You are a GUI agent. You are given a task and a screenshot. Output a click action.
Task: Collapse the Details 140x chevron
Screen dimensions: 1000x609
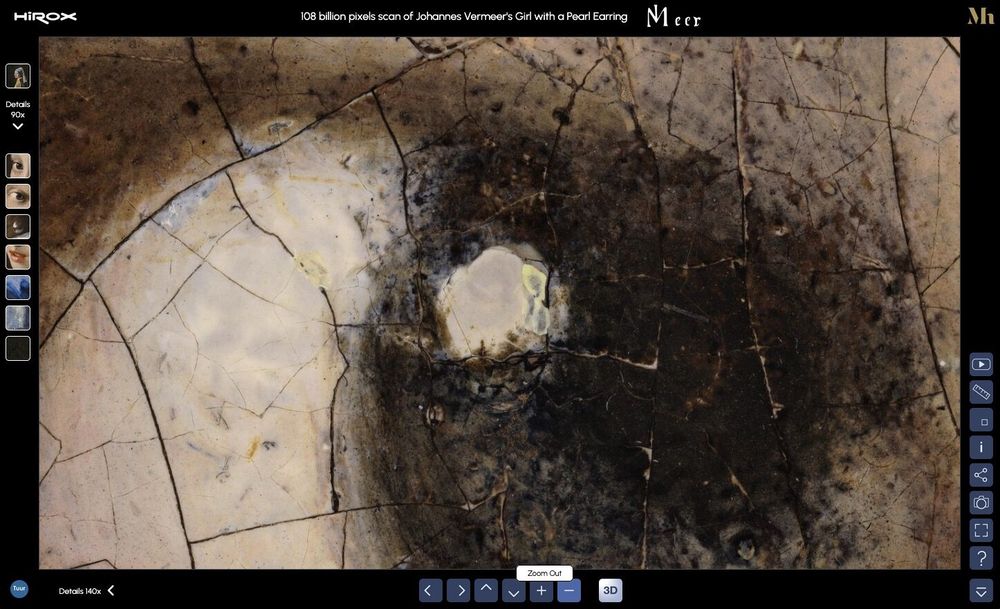(111, 591)
